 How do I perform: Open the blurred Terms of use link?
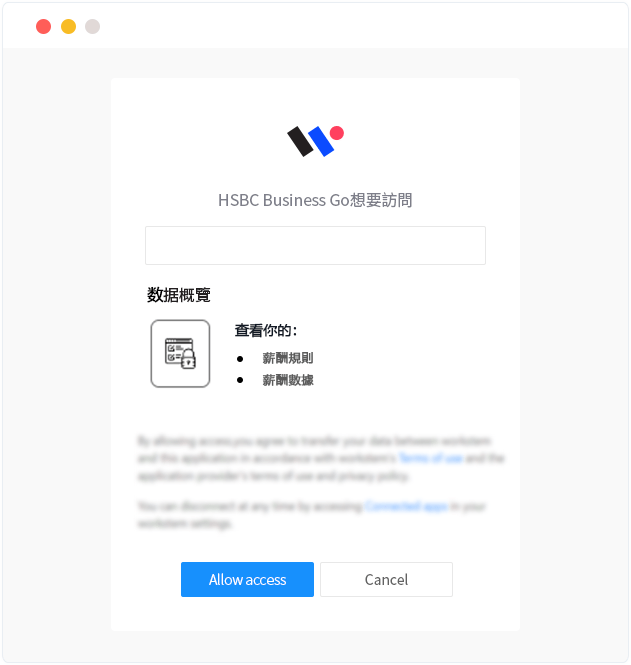[431, 458]
